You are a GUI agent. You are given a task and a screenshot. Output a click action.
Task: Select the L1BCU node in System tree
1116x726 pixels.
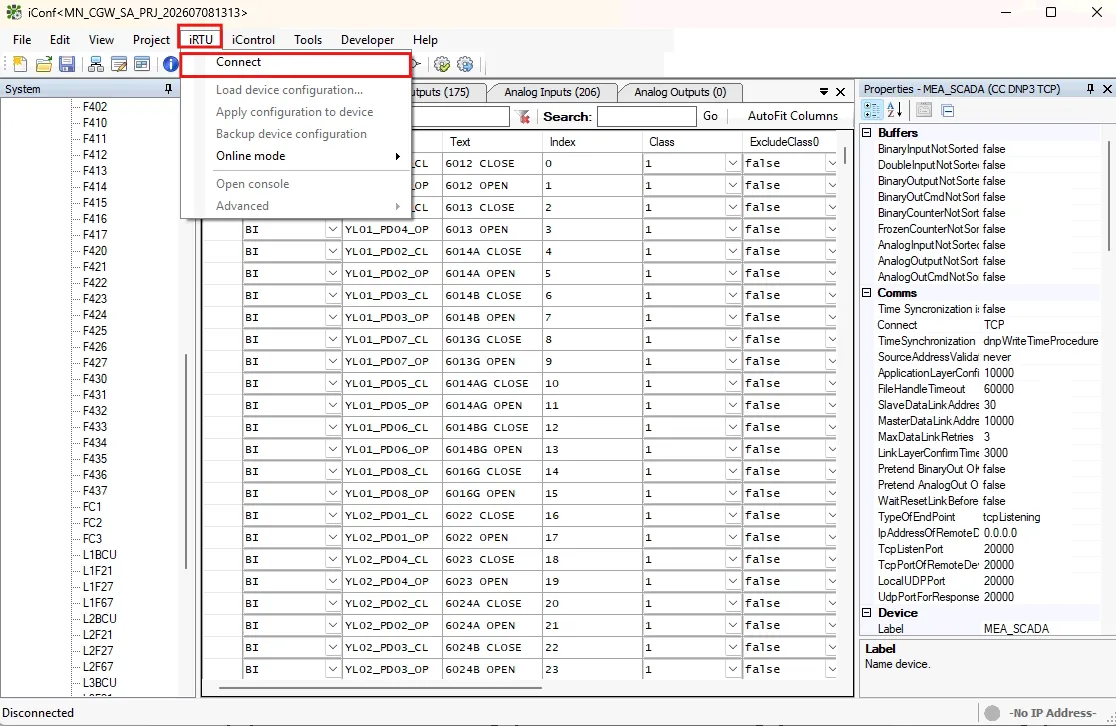point(100,554)
